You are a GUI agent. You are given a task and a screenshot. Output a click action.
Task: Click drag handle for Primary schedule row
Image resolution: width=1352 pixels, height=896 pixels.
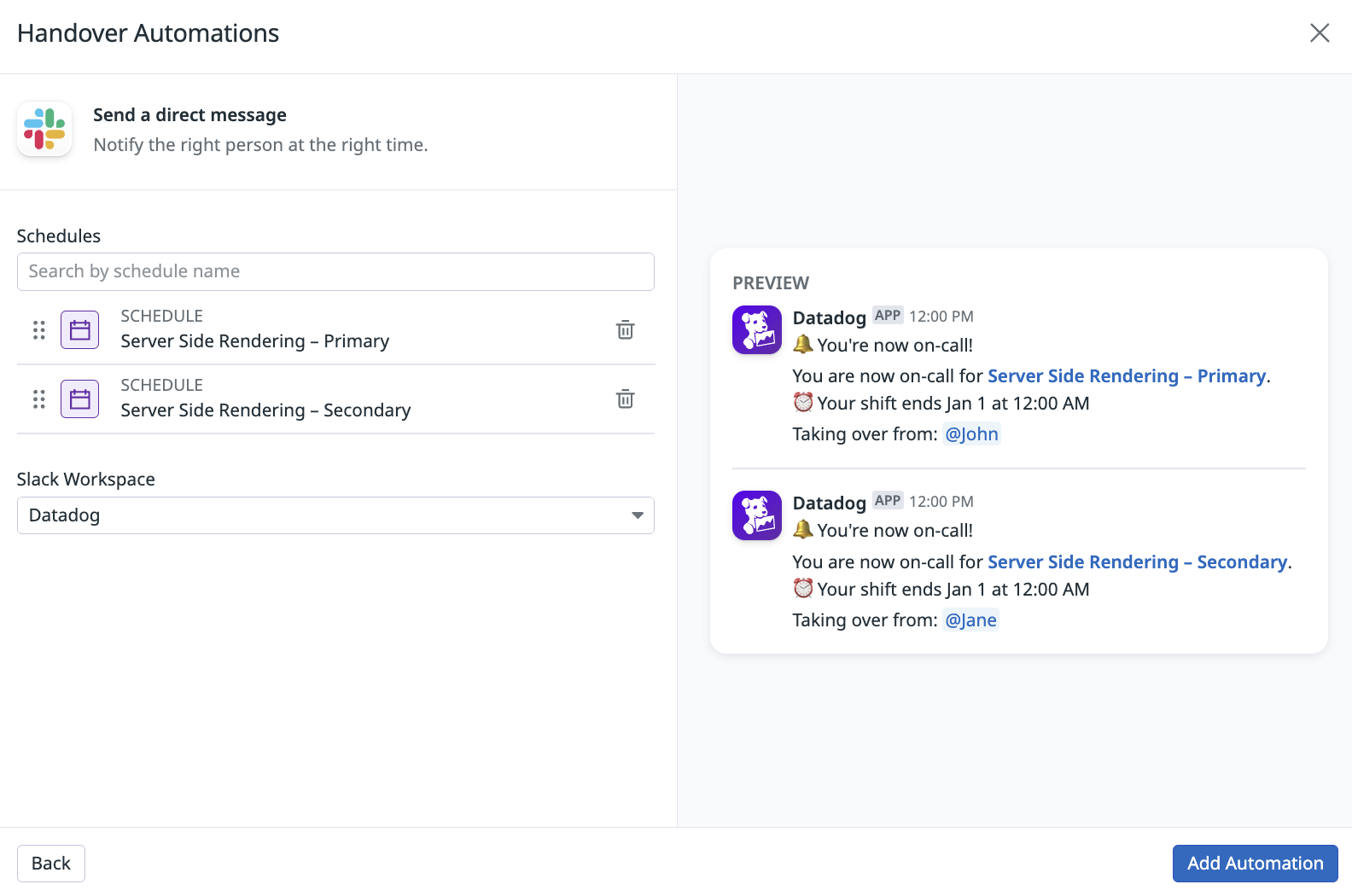coord(39,330)
